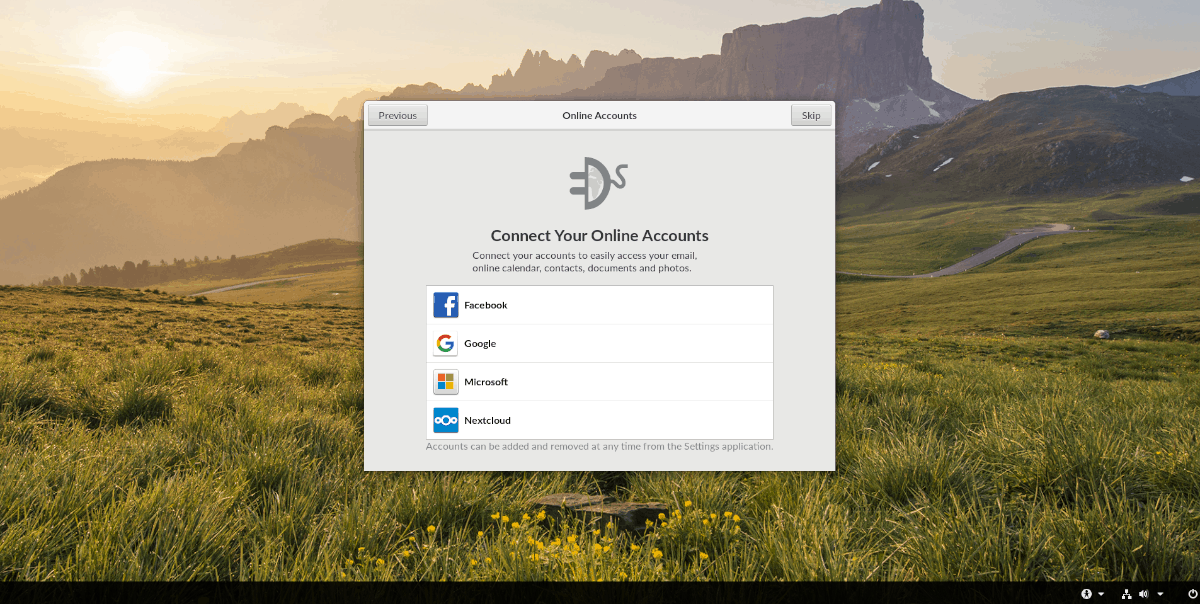Choose Nextcloud from the accounts list
Image resolution: width=1200 pixels, height=604 pixels.
click(600, 420)
